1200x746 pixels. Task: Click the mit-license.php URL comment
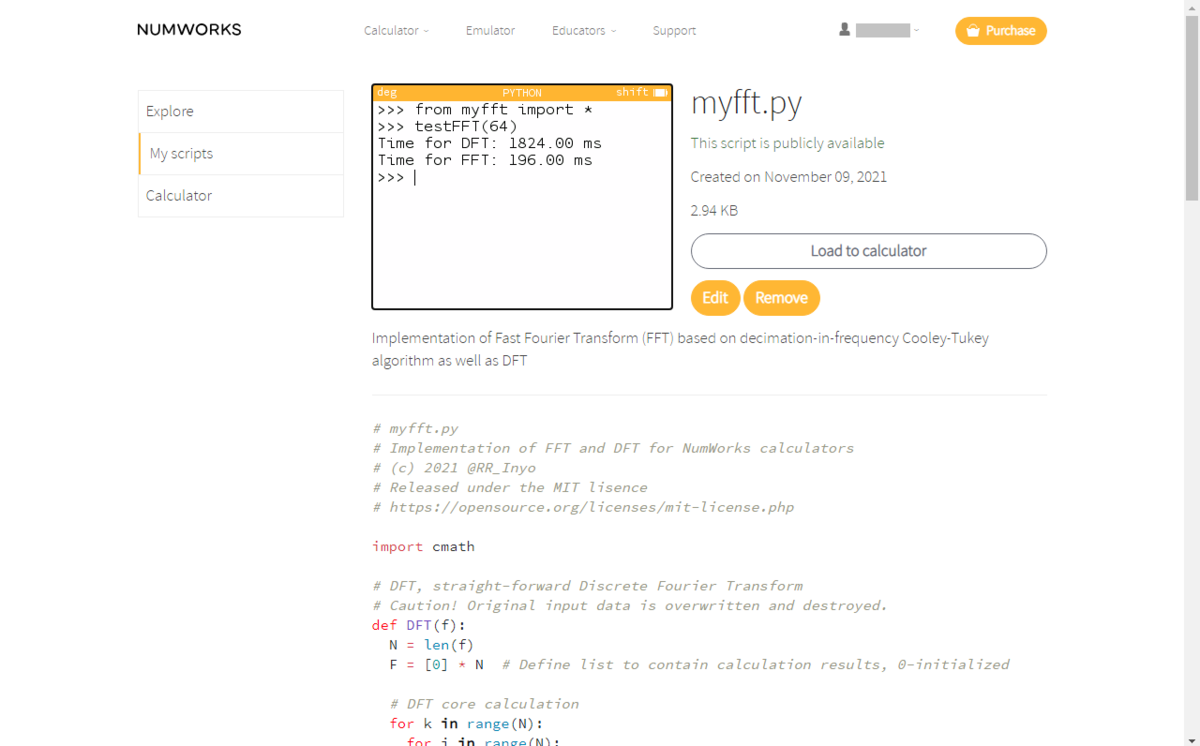pyautogui.click(x=583, y=507)
